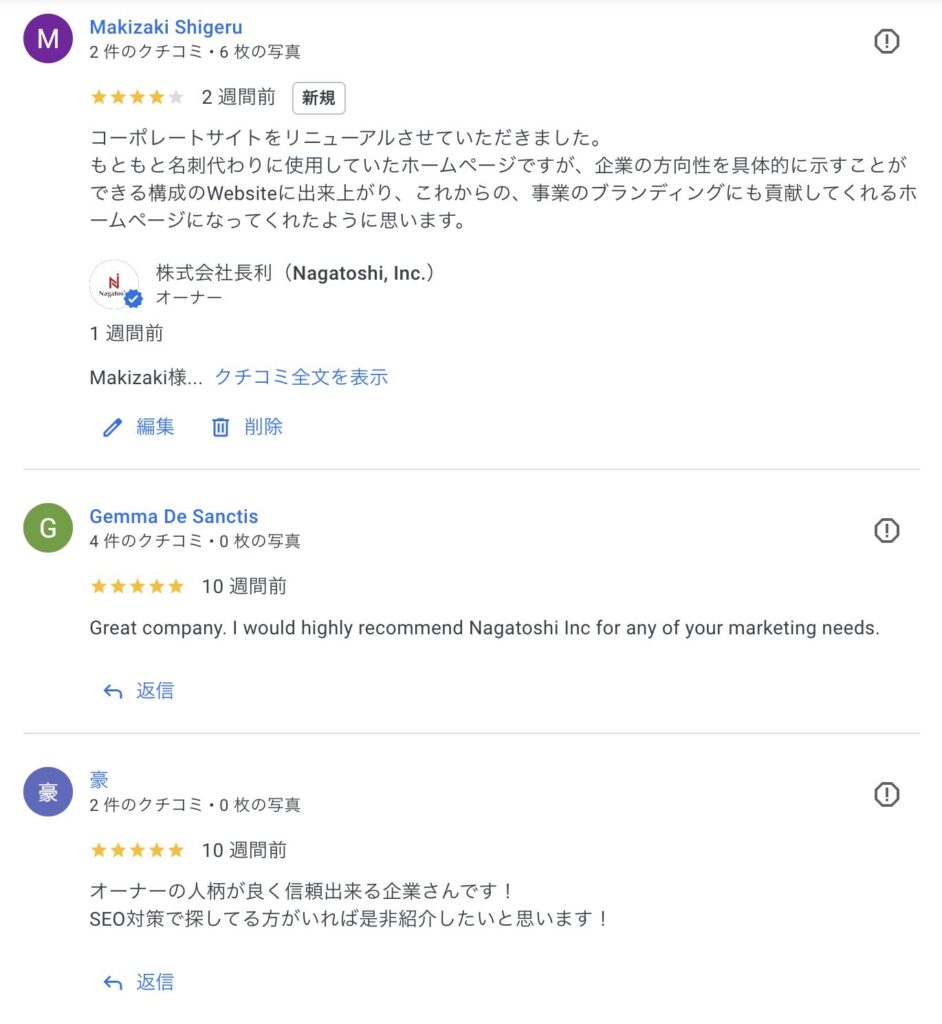The width and height of the screenshot is (942, 1024).
Task: Open Makizaki Shigeru's profile name link
Action: point(166,27)
